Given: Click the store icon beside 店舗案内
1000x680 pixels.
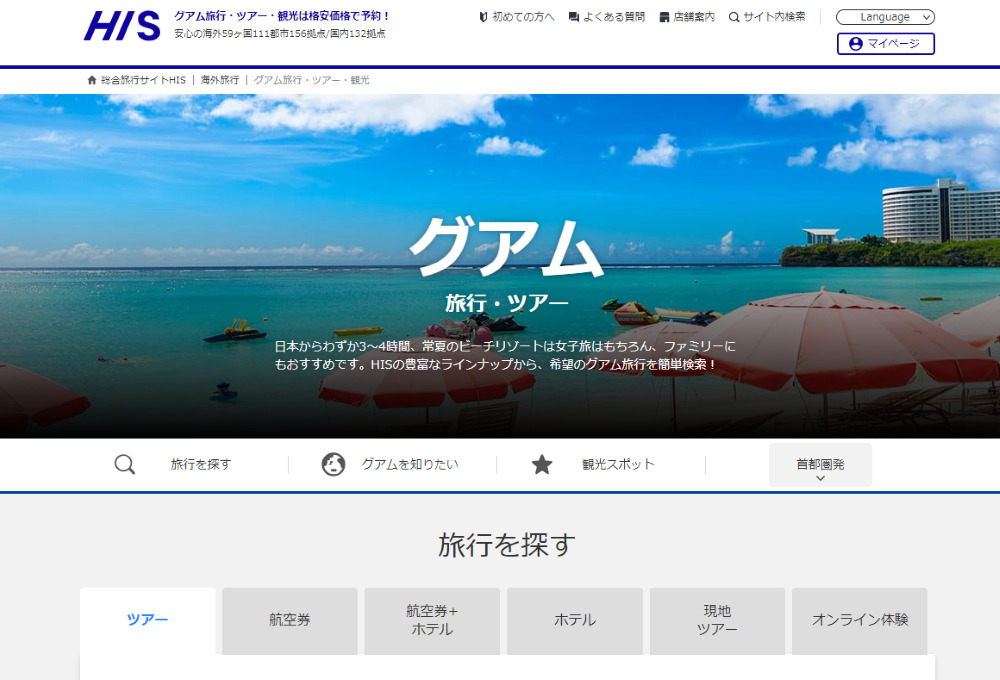Looking at the screenshot, I should [664, 17].
